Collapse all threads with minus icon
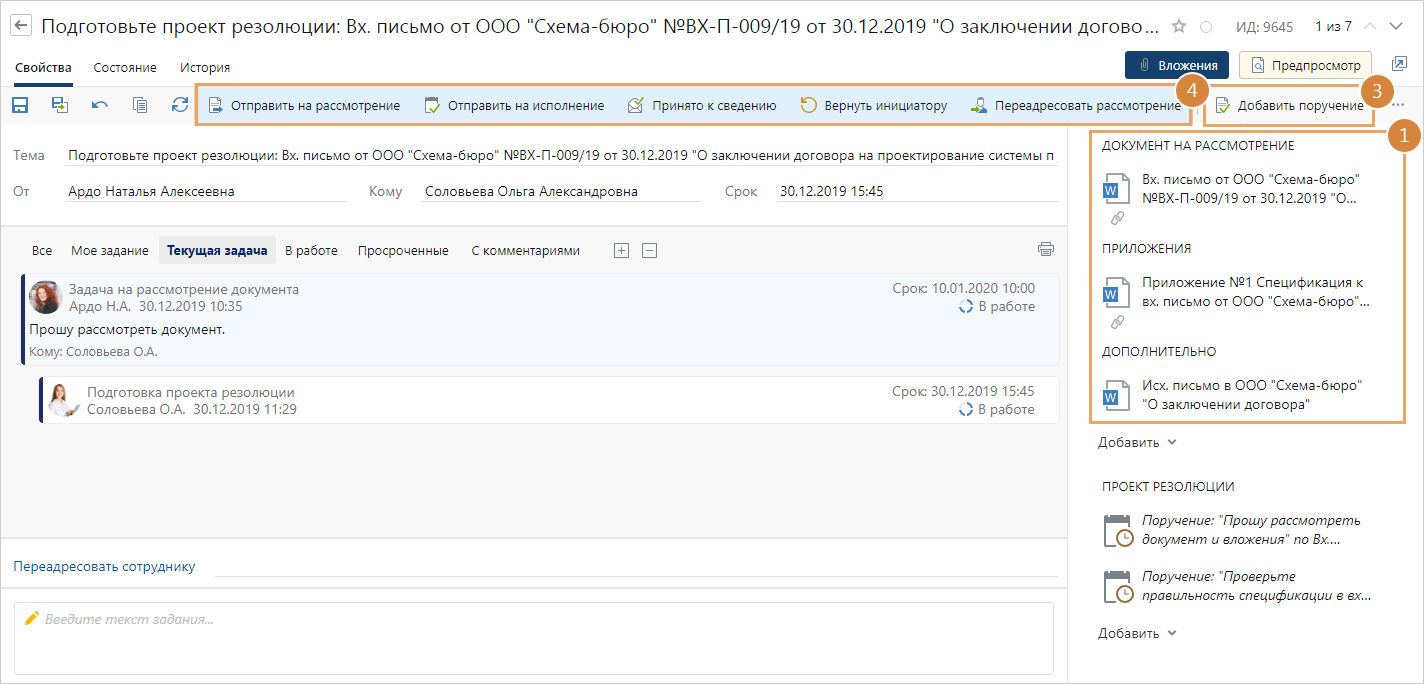 pos(649,251)
